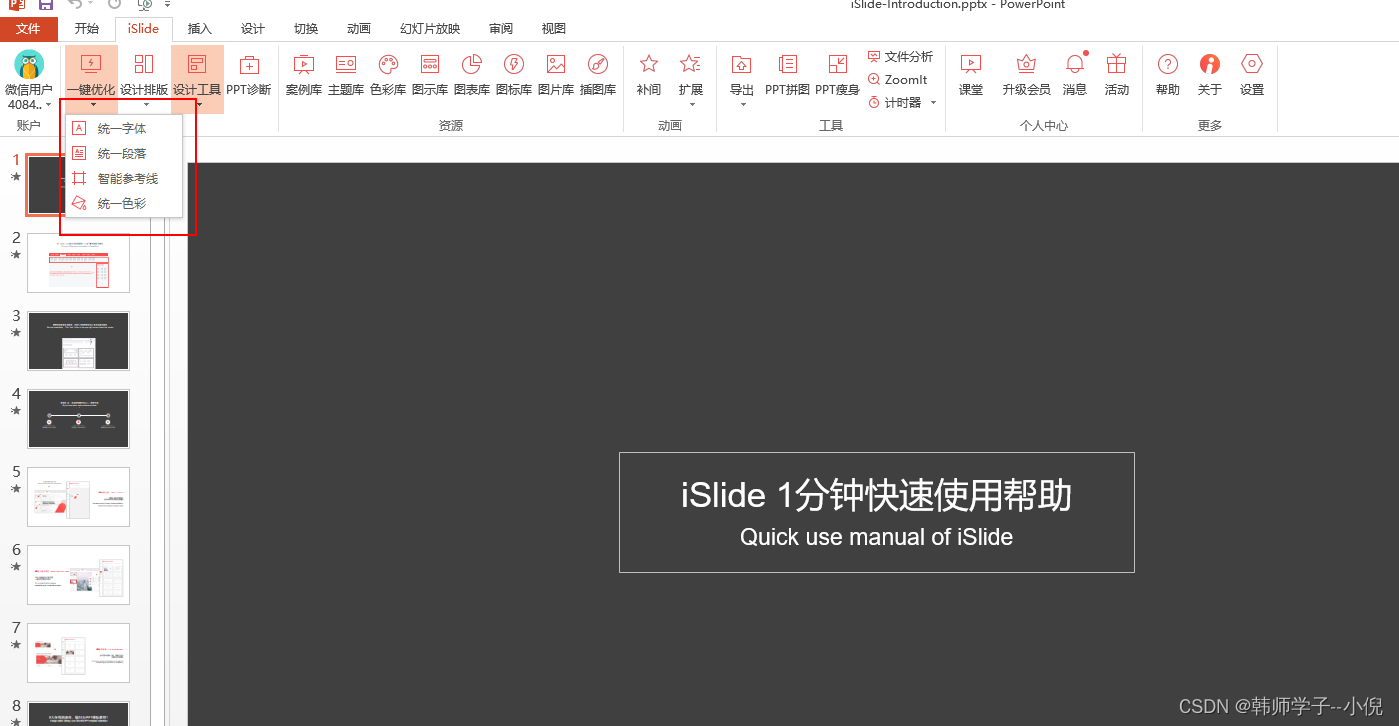This screenshot has height=726, width=1399.
Task: Switch to the 审阅 tab
Action: coord(501,29)
